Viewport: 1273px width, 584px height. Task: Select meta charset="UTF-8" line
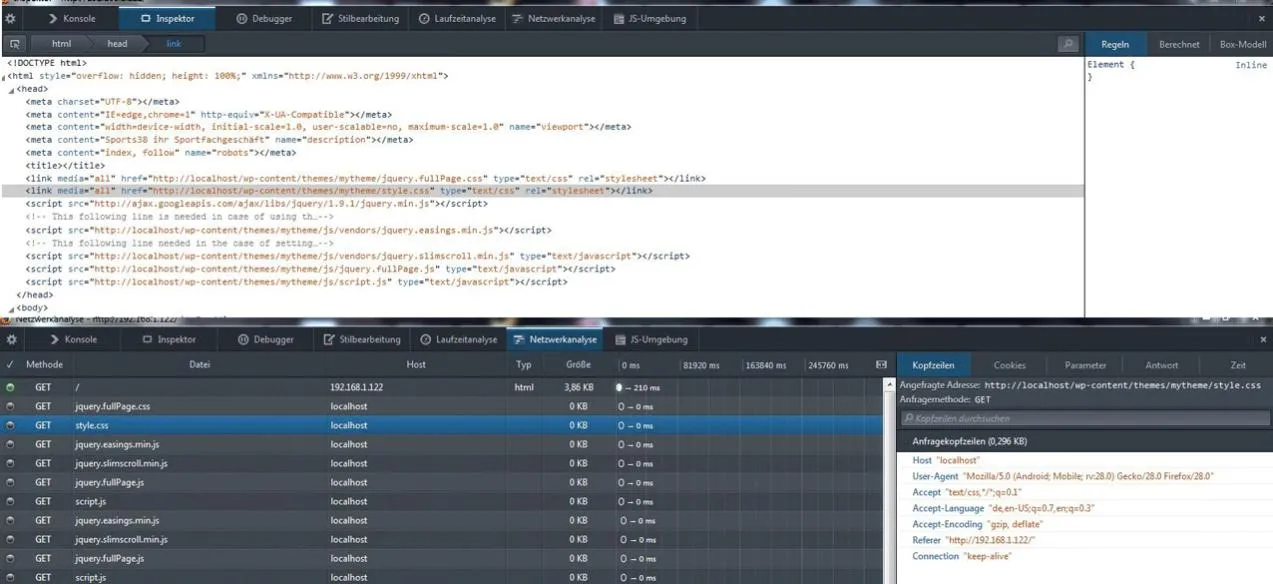pyautogui.click(x=103, y=102)
